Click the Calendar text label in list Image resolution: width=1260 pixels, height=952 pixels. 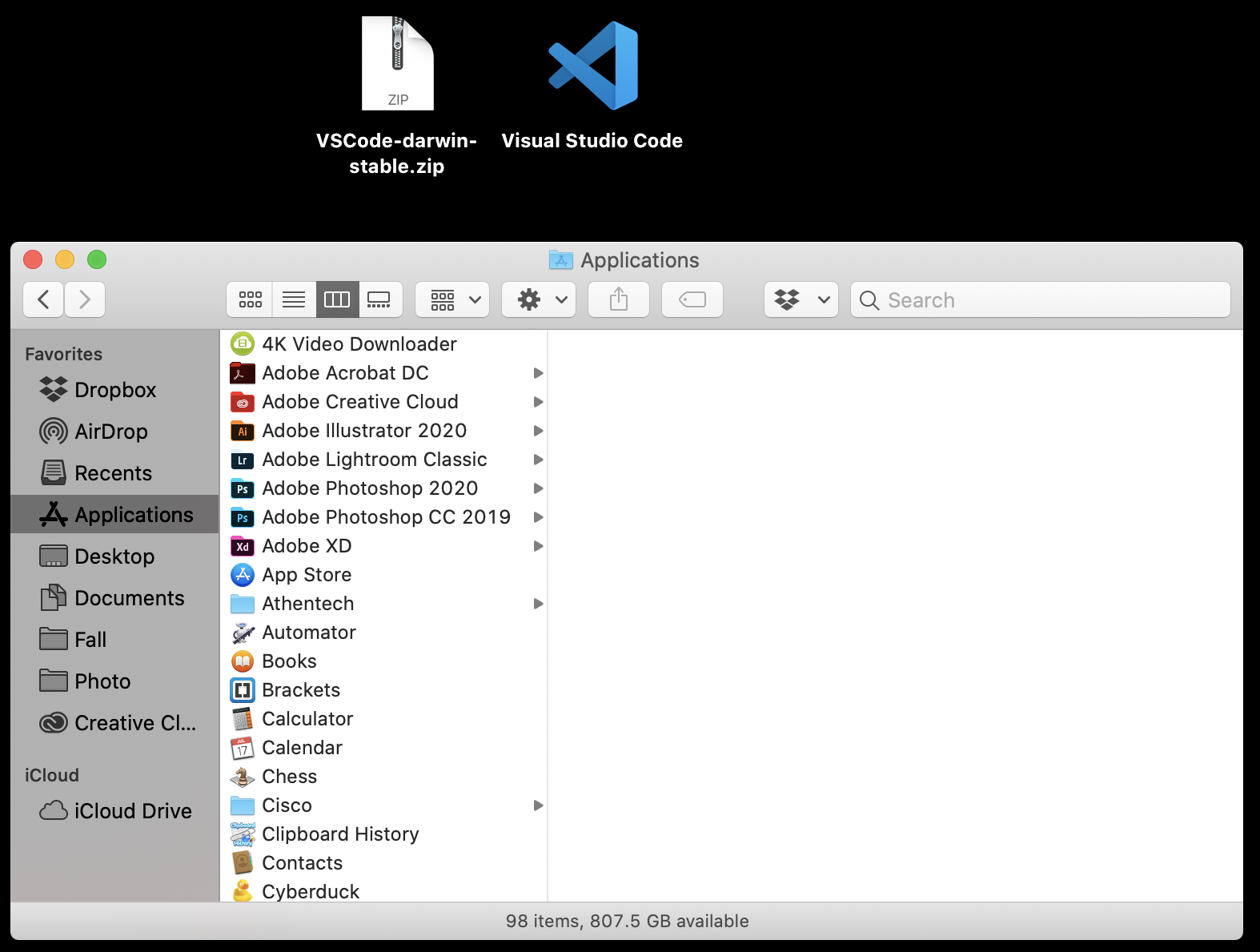[303, 748]
